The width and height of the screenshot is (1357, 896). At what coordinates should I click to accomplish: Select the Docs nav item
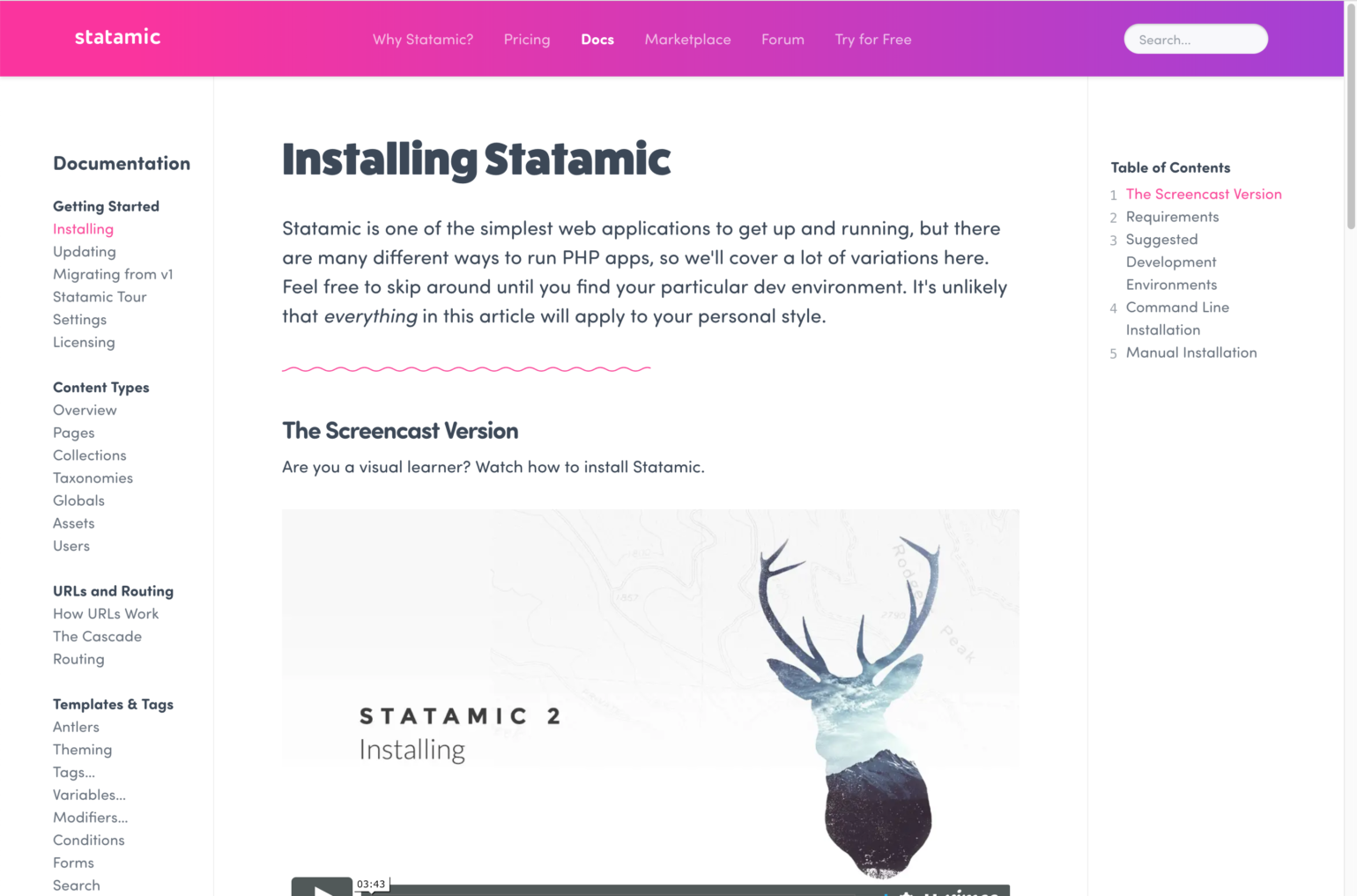click(597, 40)
